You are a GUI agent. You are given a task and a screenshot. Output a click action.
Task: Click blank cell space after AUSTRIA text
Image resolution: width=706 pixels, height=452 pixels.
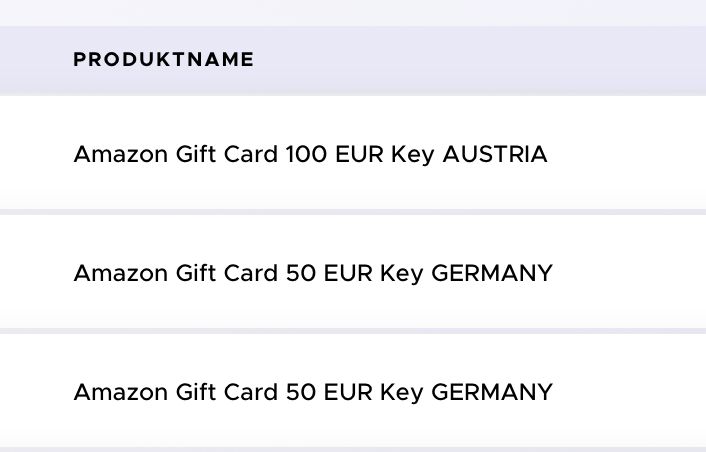626,154
